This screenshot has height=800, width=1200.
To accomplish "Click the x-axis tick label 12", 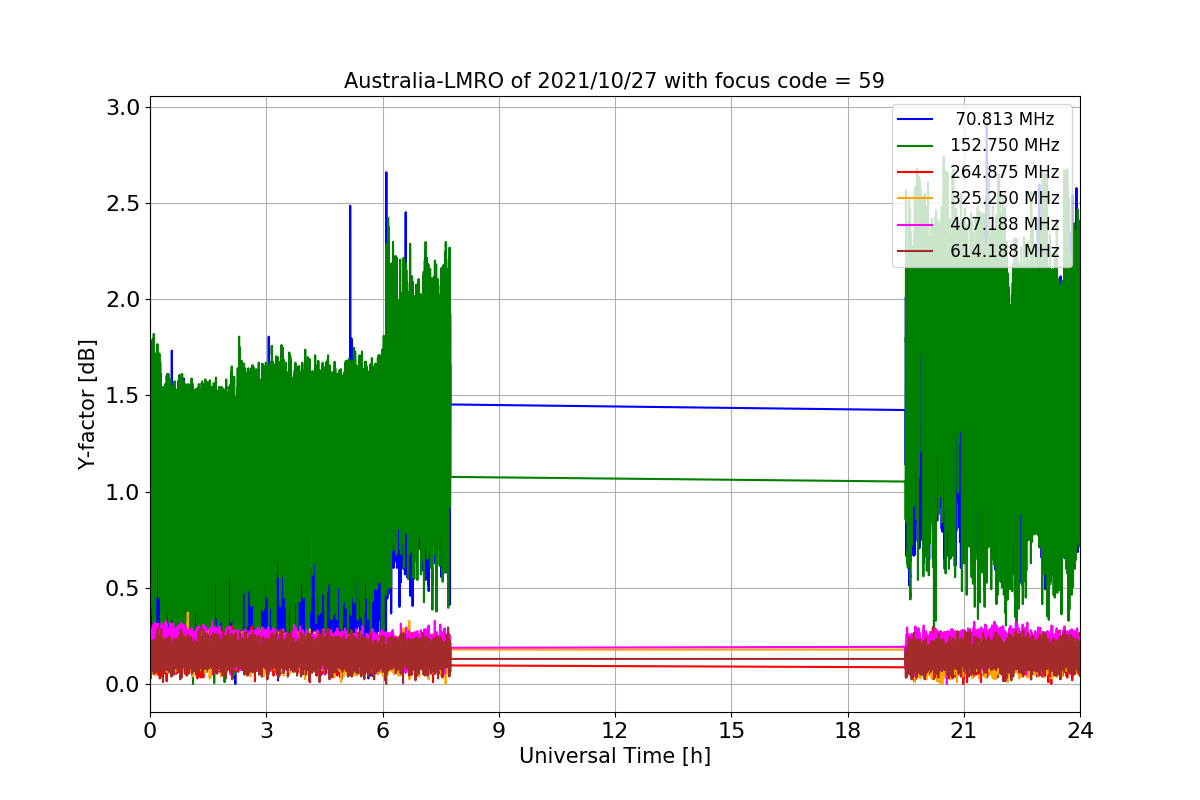I will pos(615,730).
